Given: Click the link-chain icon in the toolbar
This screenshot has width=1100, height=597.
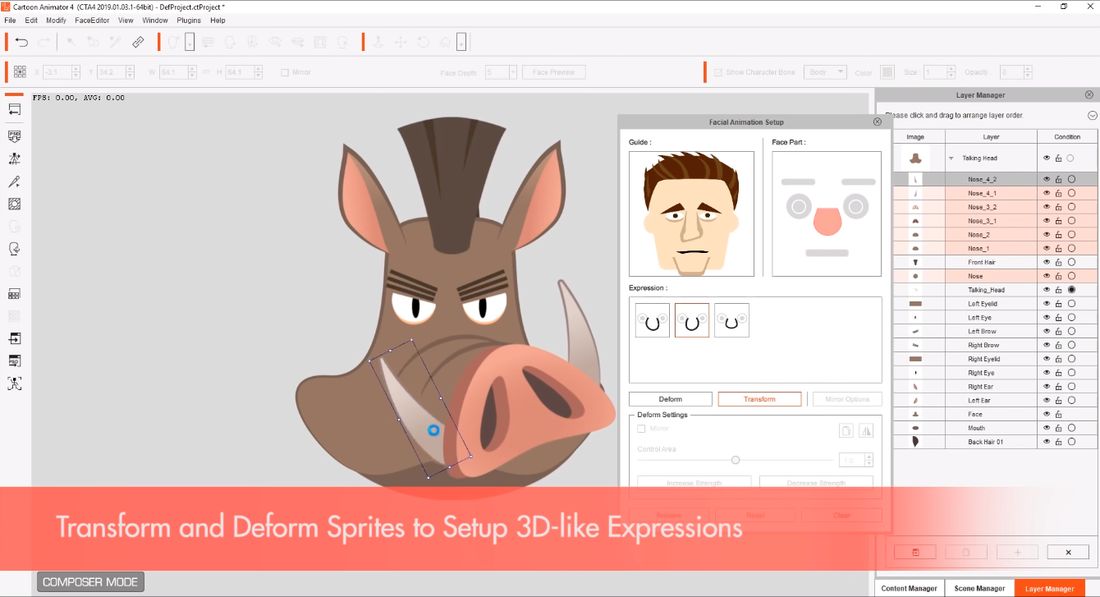Looking at the screenshot, I should [x=138, y=43].
